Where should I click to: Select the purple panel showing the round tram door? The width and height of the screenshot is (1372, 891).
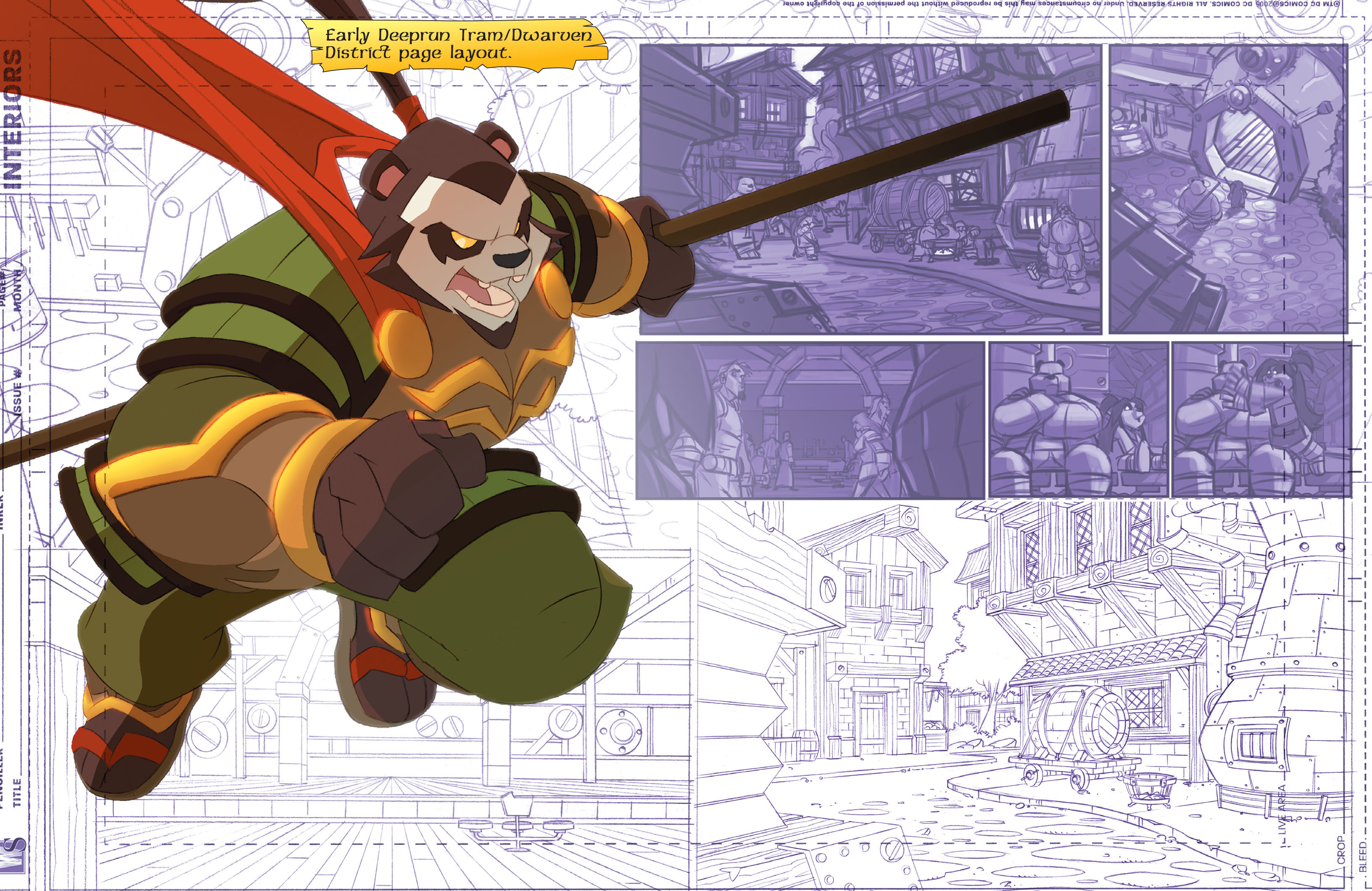1229,190
